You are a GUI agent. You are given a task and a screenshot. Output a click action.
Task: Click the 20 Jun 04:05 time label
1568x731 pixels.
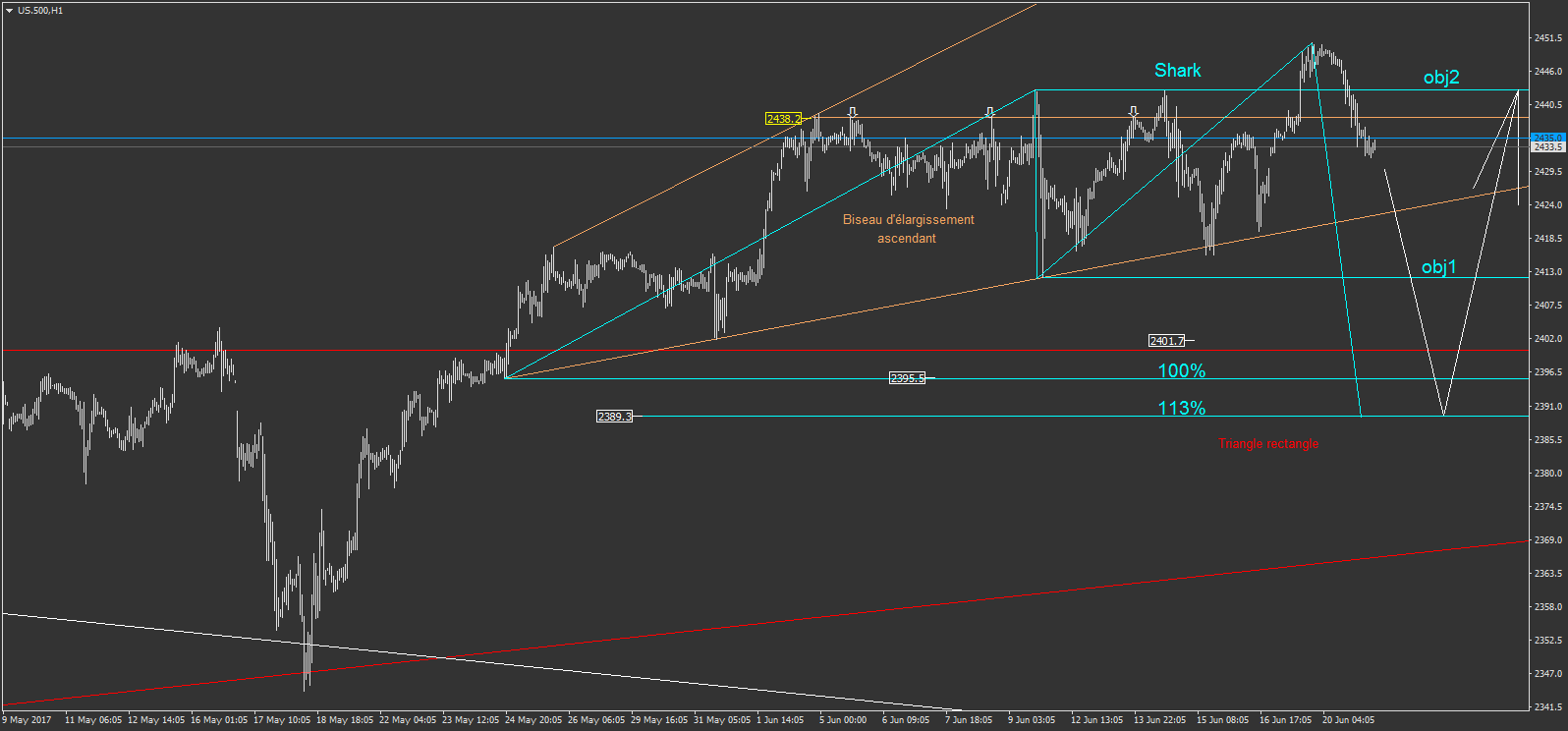tap(1349, 720)
